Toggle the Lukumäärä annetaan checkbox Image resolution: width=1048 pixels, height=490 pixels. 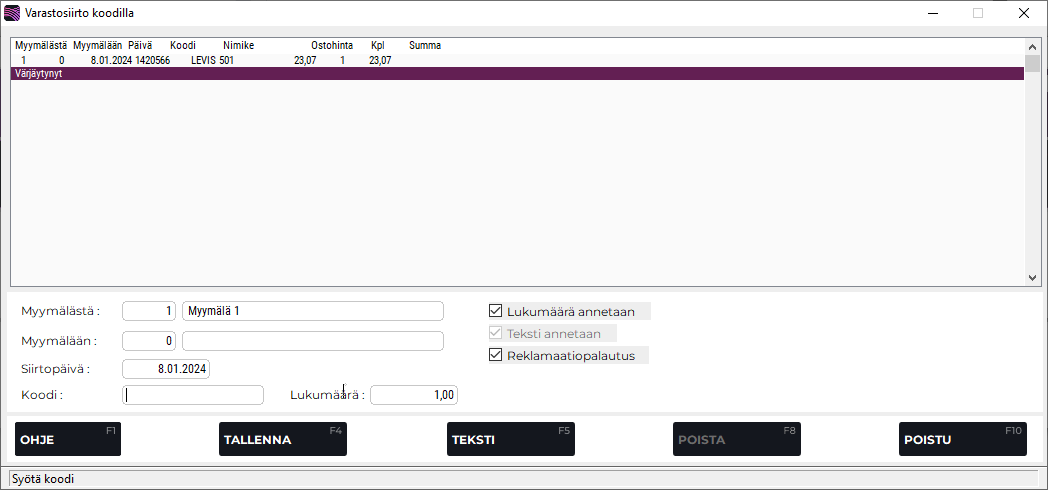(496, 311)
